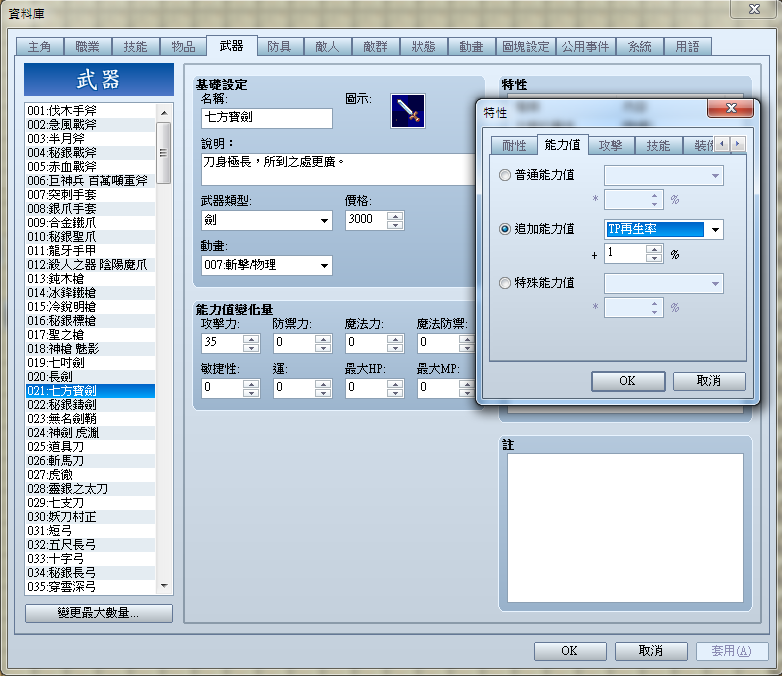Click the sword weapon icon image
The height and width of the screenshot is (676, 782).
(x=407, y=111)
